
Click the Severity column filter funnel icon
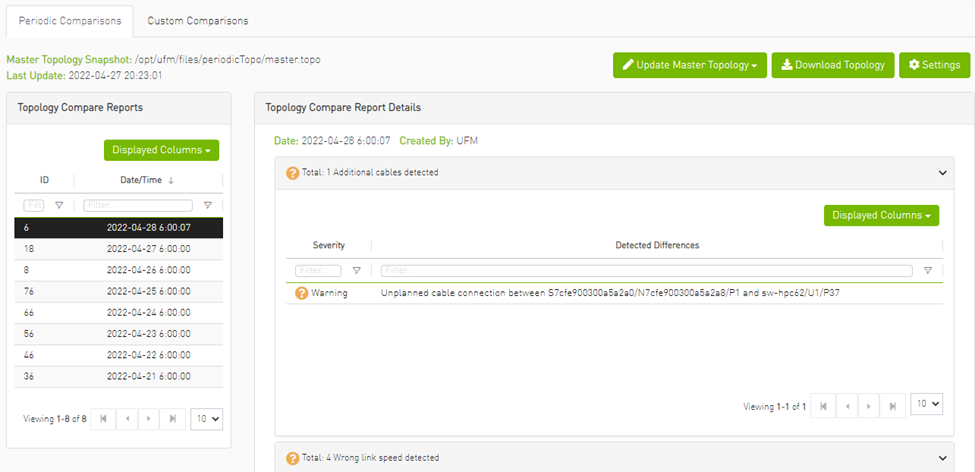(357, 271)
